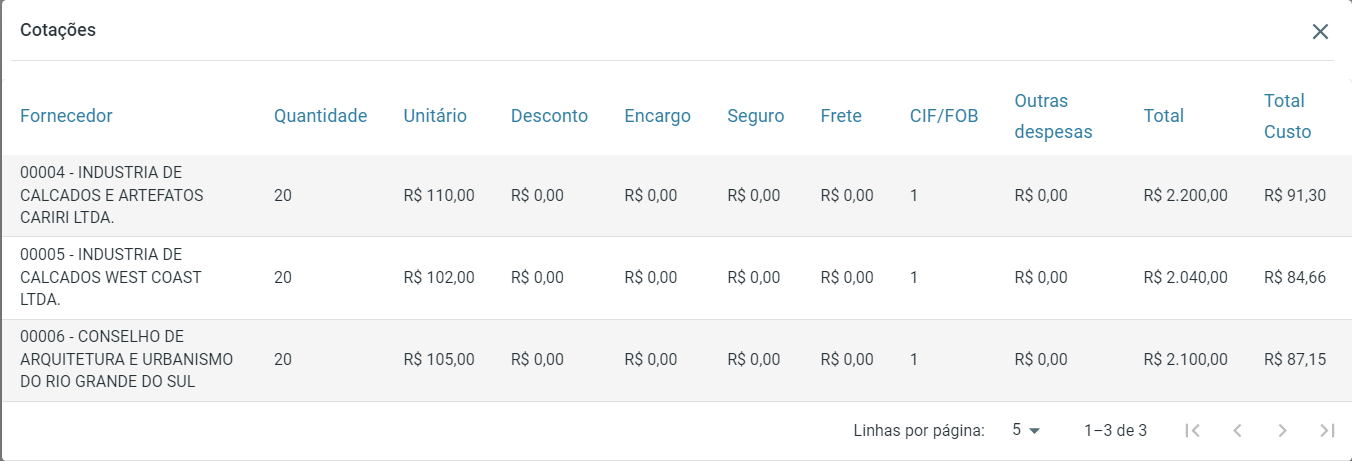Viewport: 1352px width, 461px height.
Task: Sort by Fornecedor column header
Action: tap(66, 116)
